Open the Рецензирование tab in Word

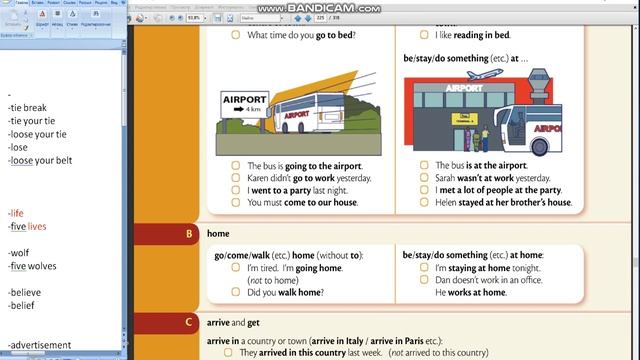[101, 2]
